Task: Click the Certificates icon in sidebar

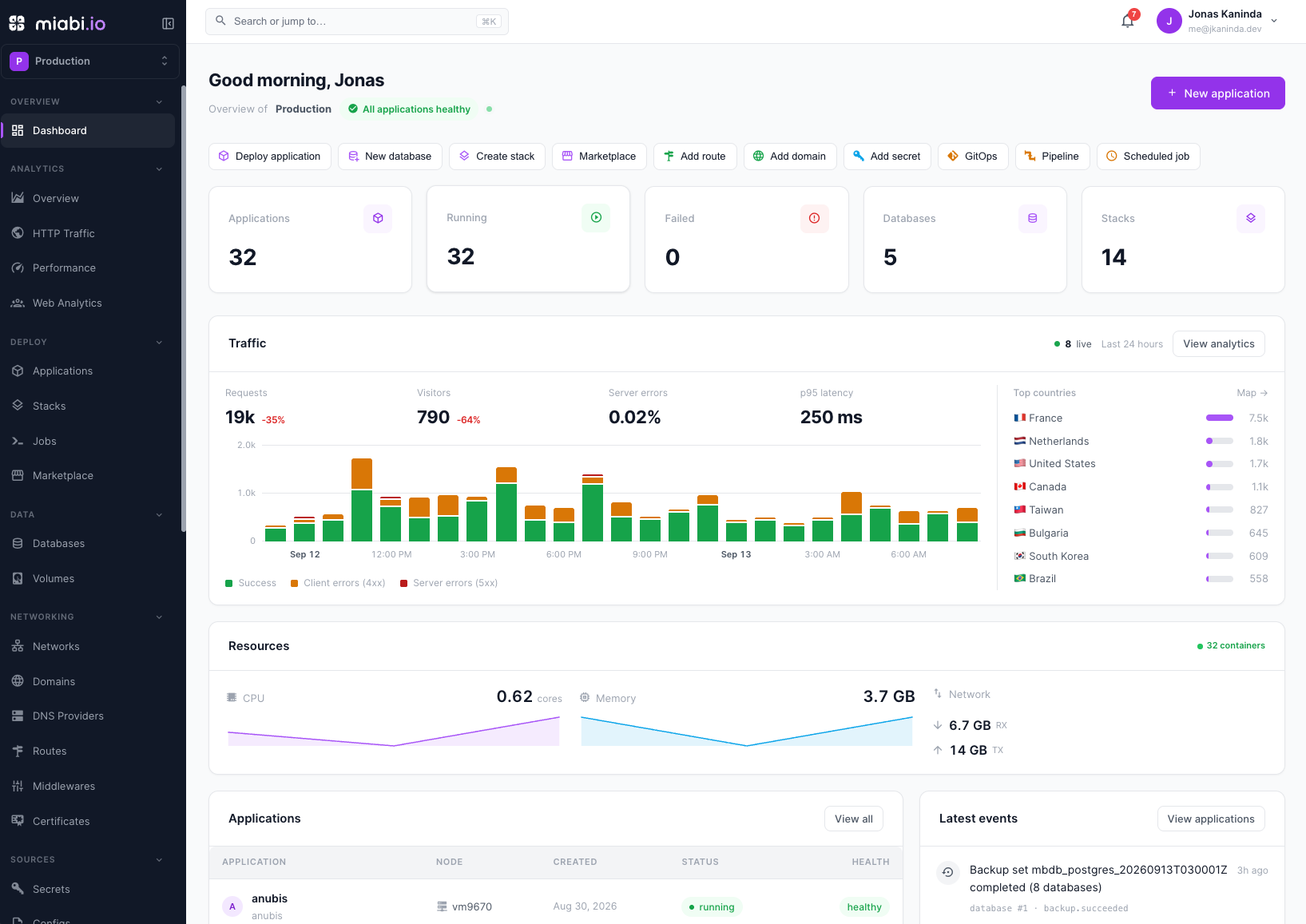Action: tap(18, 821)
